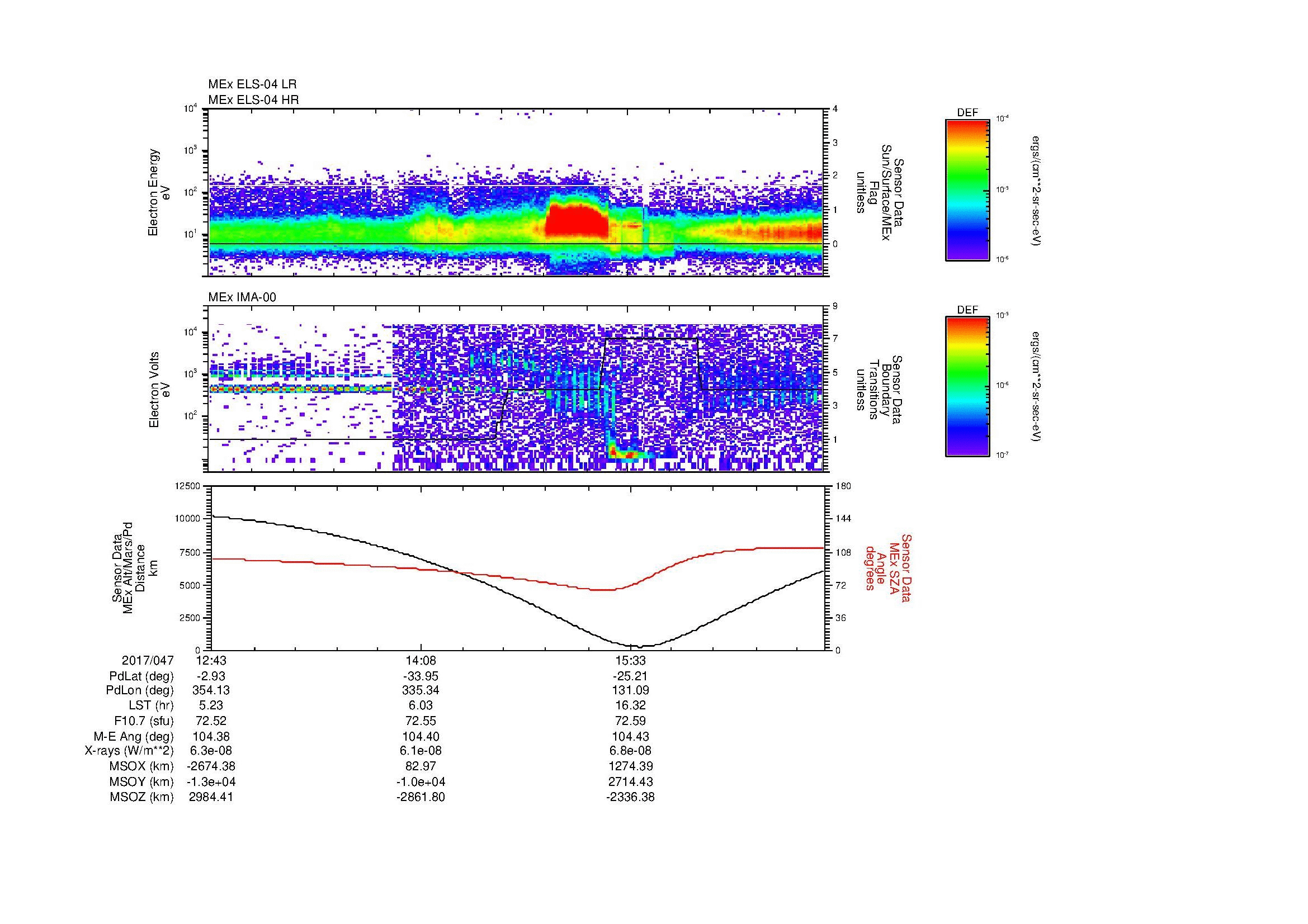Click the 'Electron Energy eV' axis label

point(159,192)
